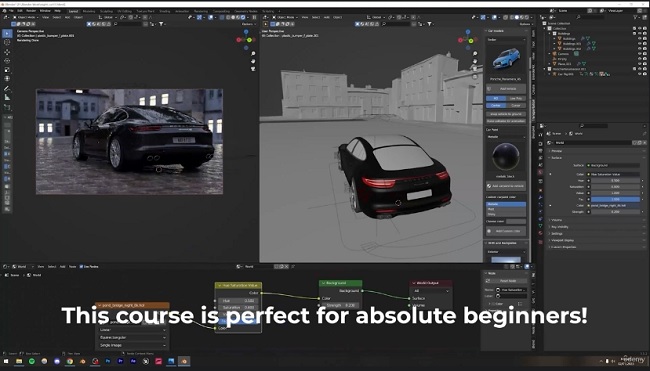Switch to the Modeling workspace tab
Viewport: 650px width, 371px height.
[x=89, y=11]
